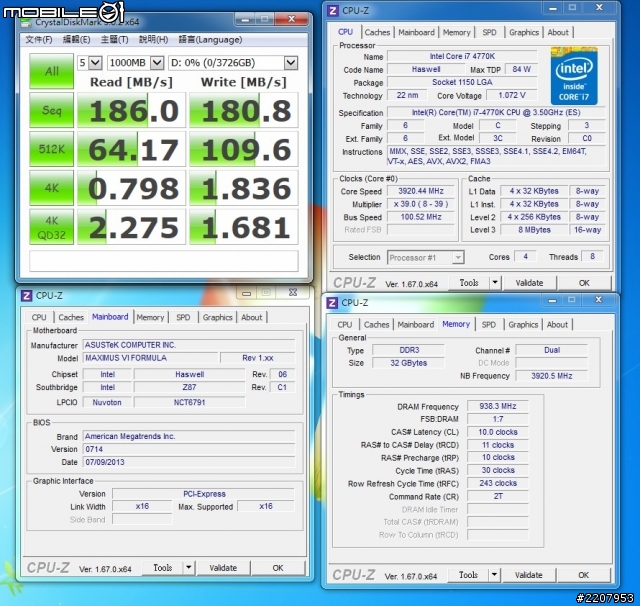Switch to Mainboard tab in the Memory window

click(416, 324)
